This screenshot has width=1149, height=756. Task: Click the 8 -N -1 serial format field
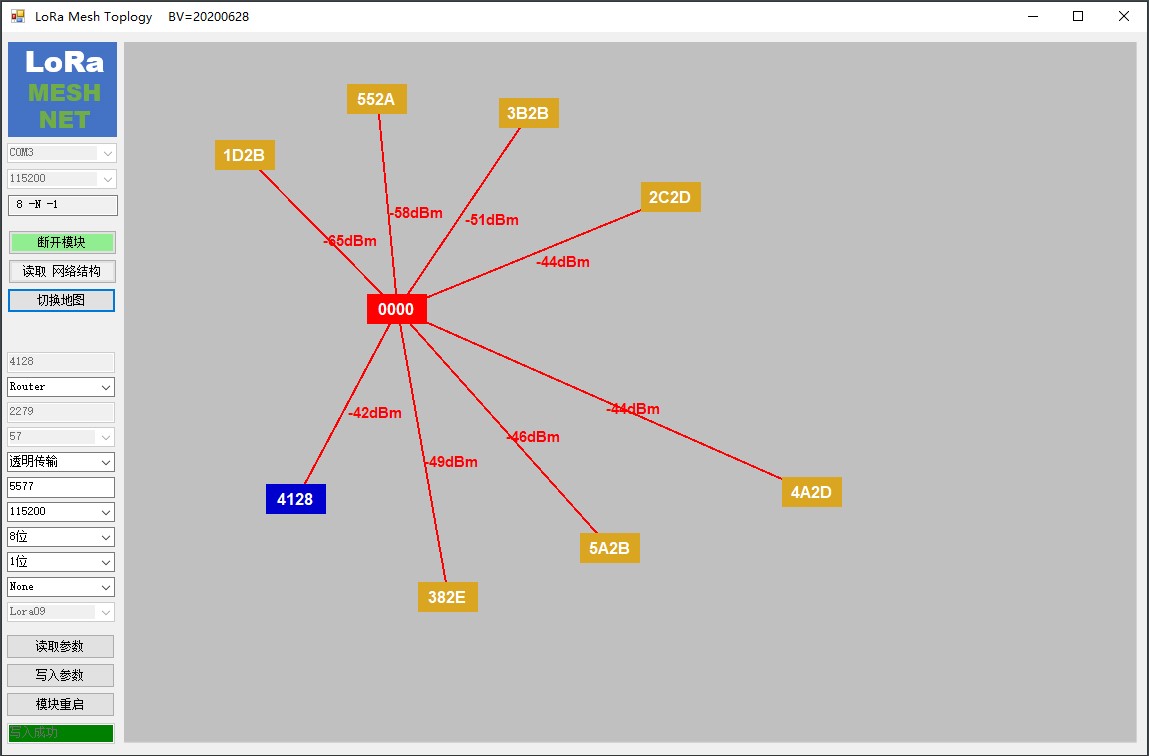point(62,205)
